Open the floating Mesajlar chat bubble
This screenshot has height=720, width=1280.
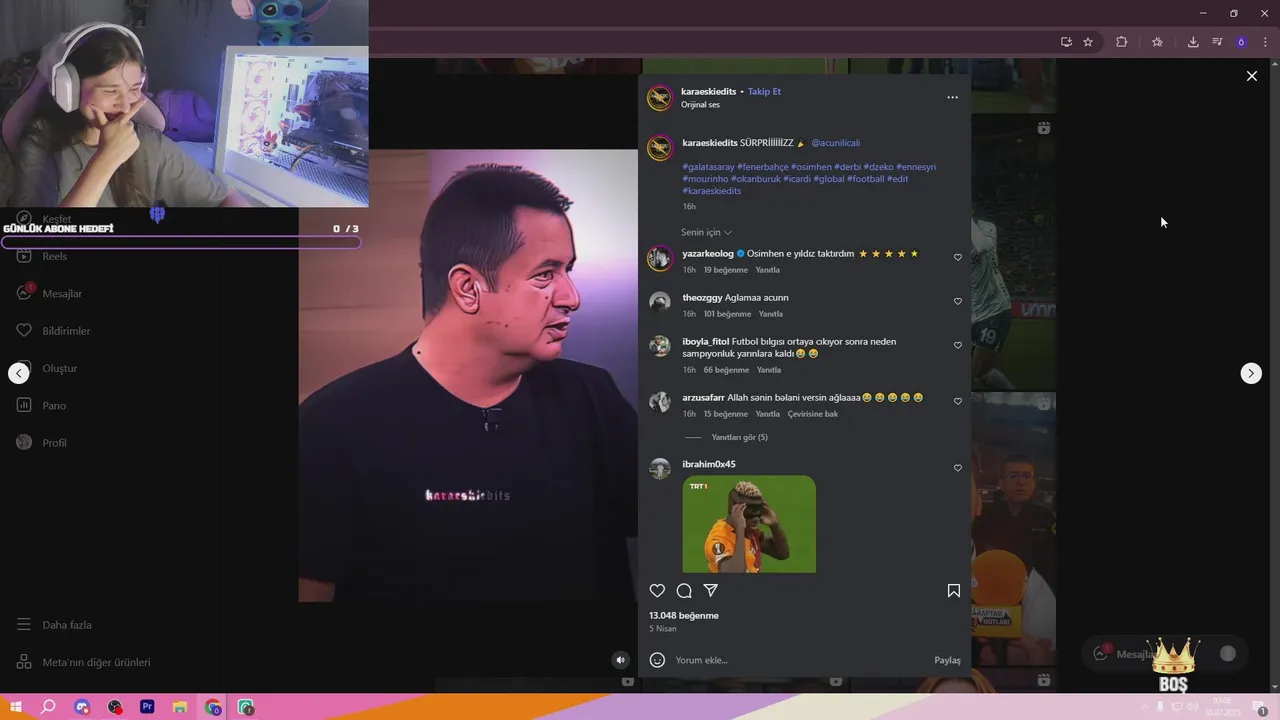1165,654
